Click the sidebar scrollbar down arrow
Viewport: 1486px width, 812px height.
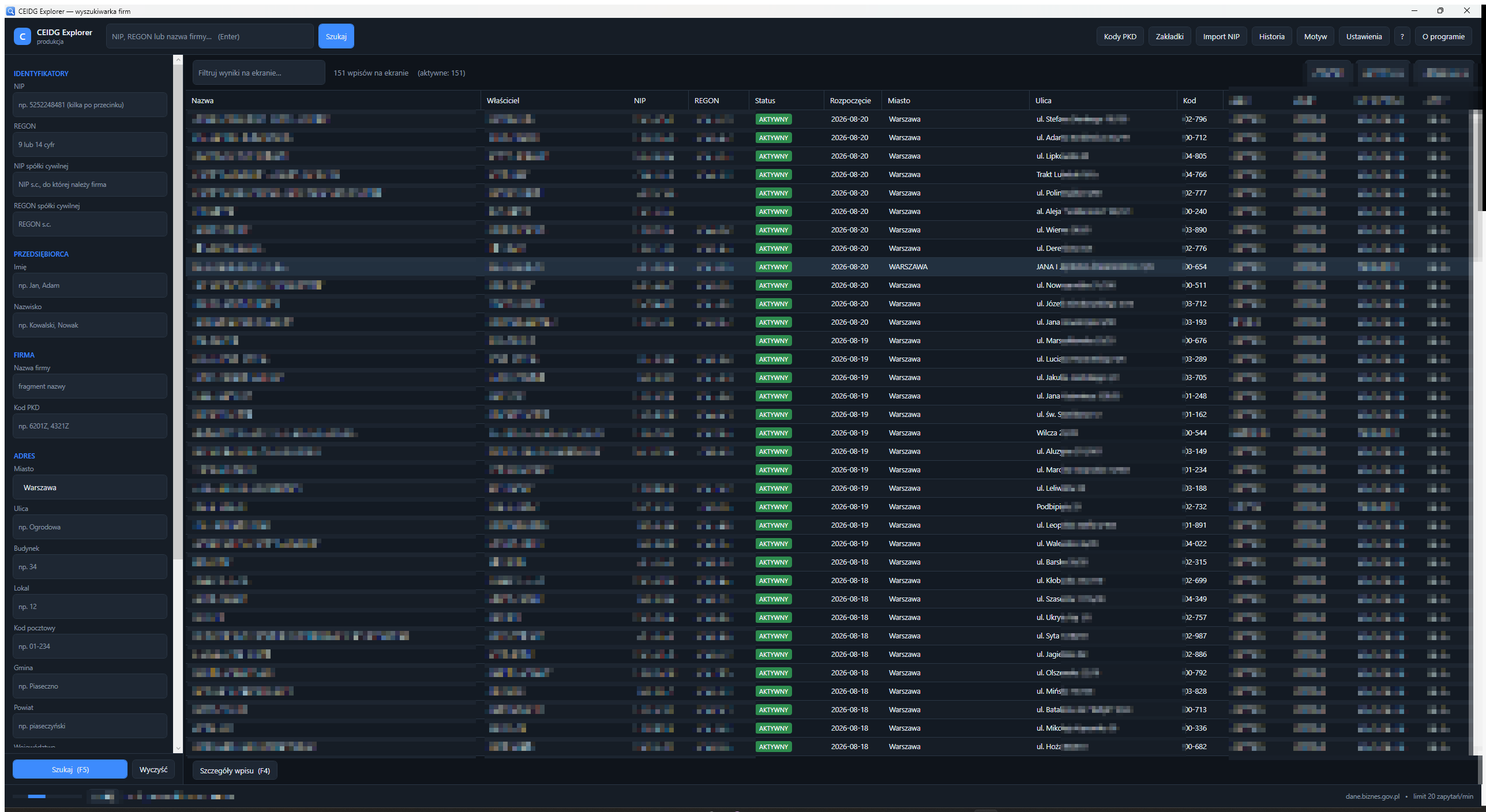click(178, 749)
